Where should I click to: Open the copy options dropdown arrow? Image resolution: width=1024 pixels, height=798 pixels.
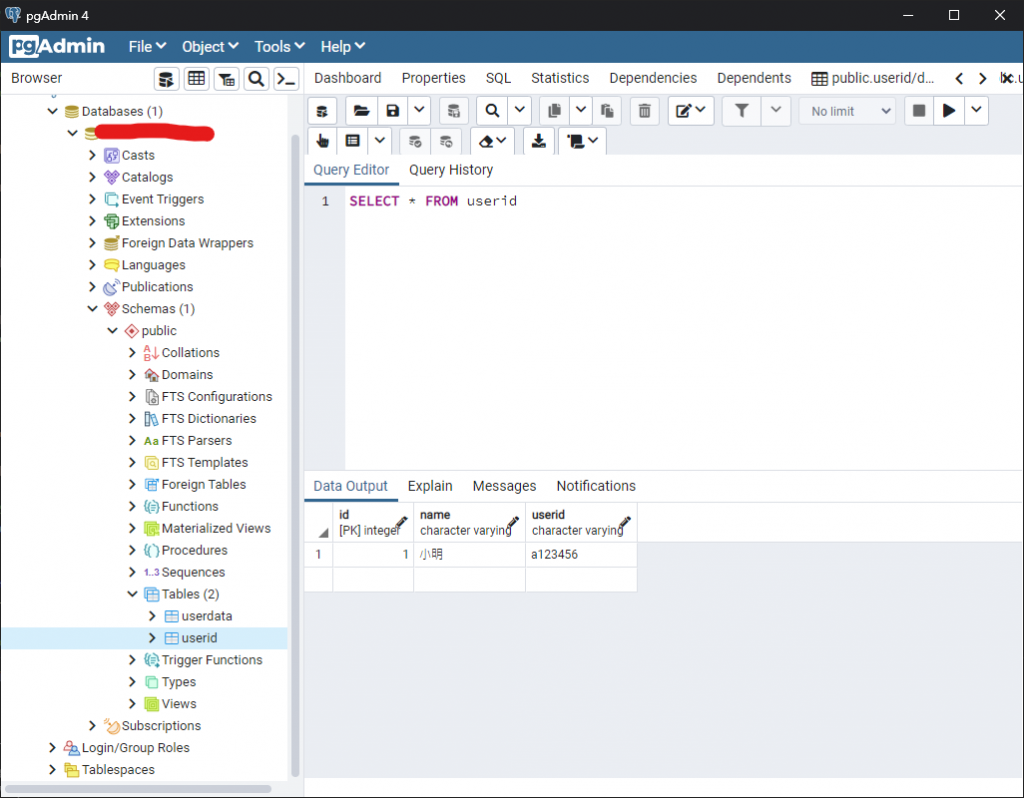581,111
